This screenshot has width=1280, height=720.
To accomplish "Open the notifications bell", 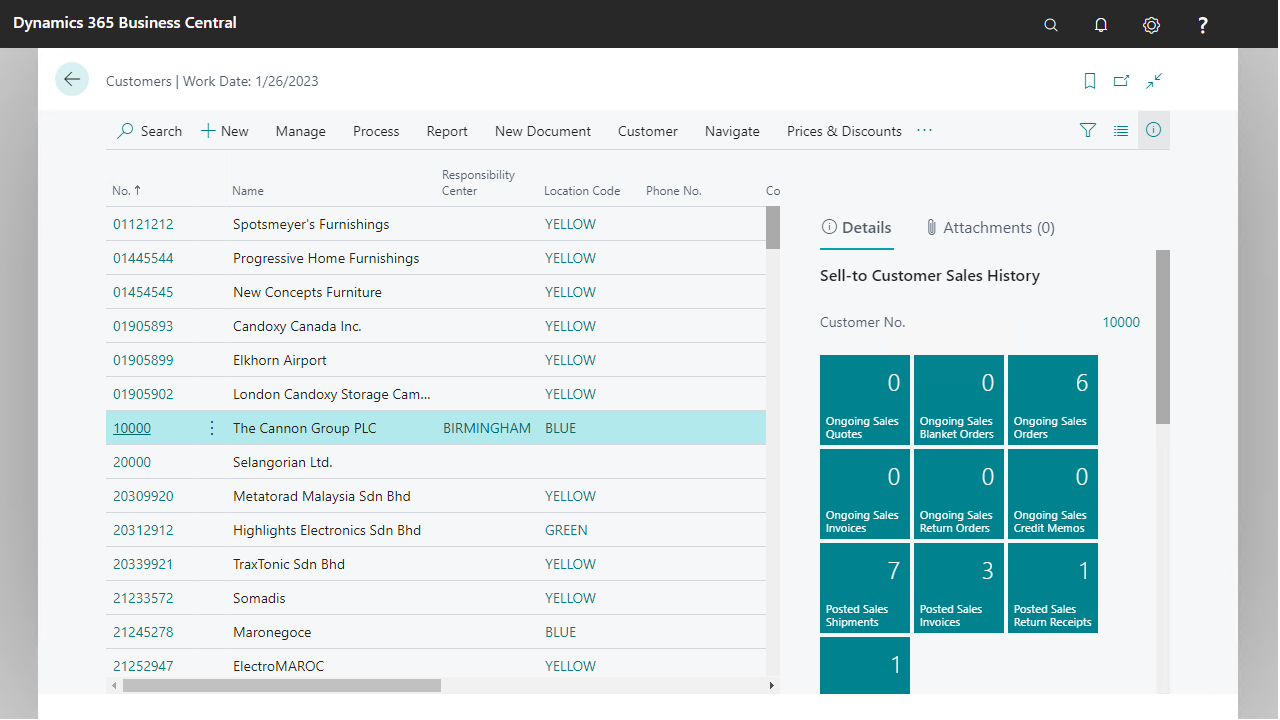I will click(x=1101, y=25).
